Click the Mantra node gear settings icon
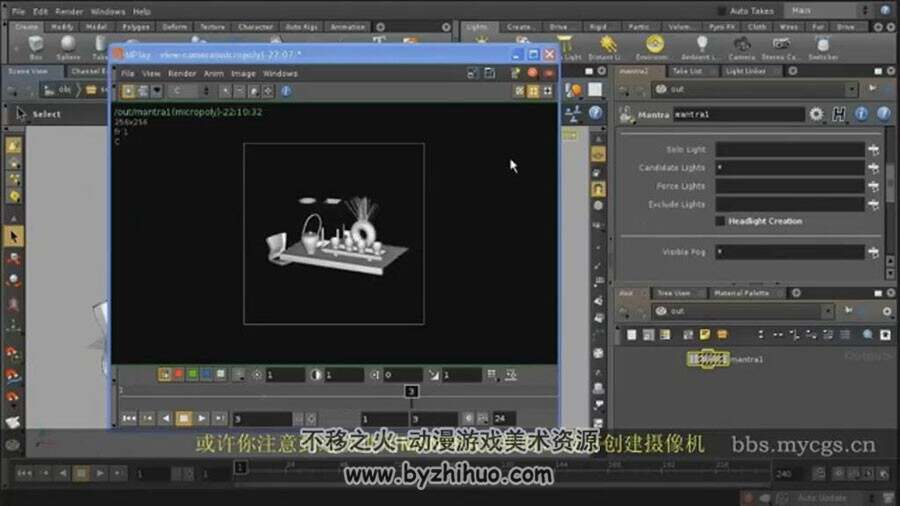The image size is (900, 506). pyautogui.click(x=816, y=114)
